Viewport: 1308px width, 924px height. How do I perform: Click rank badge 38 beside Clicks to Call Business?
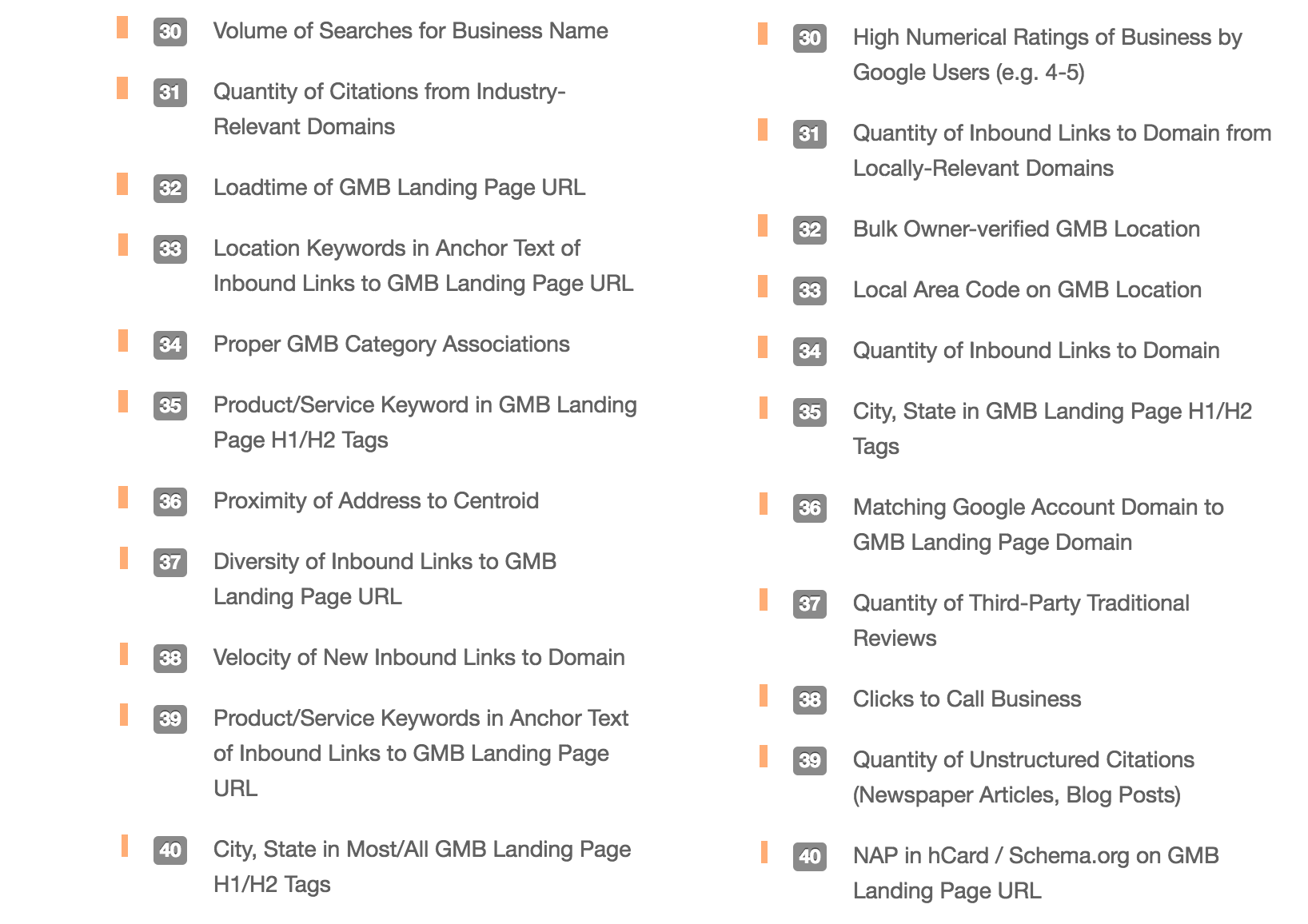[x=810, y=700]
